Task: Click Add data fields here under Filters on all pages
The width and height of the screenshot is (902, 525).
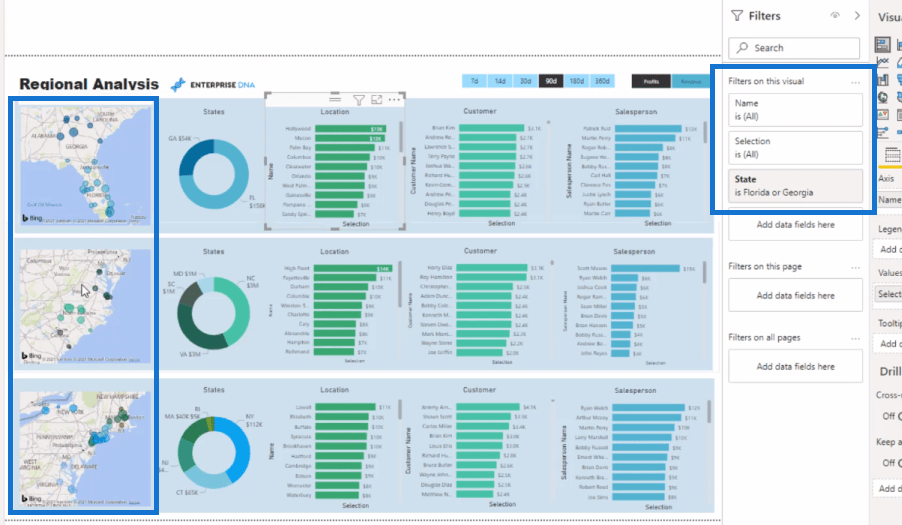Action: pyautogui.click(x=796, y=366)
